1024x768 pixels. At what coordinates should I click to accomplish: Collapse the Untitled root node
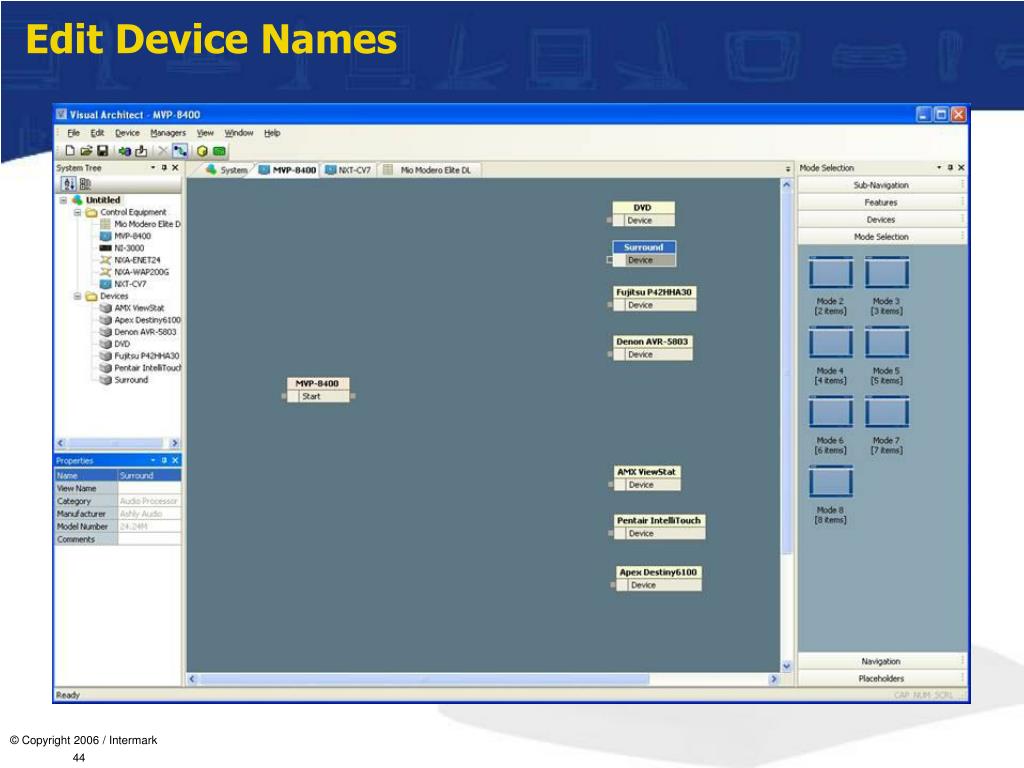tap(63, 200)
